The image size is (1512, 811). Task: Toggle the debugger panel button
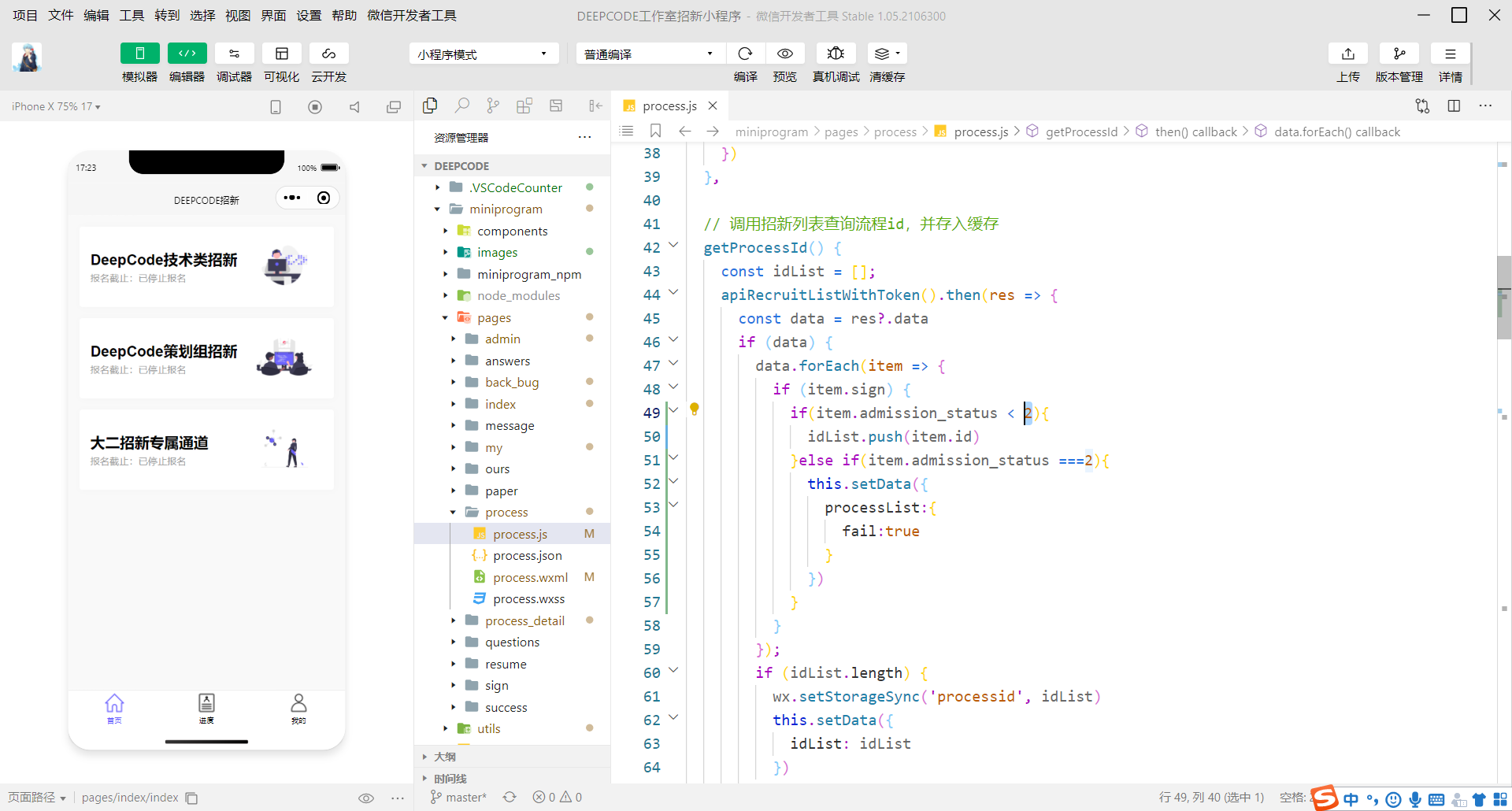pyautogui.click(x=235, y=54)
